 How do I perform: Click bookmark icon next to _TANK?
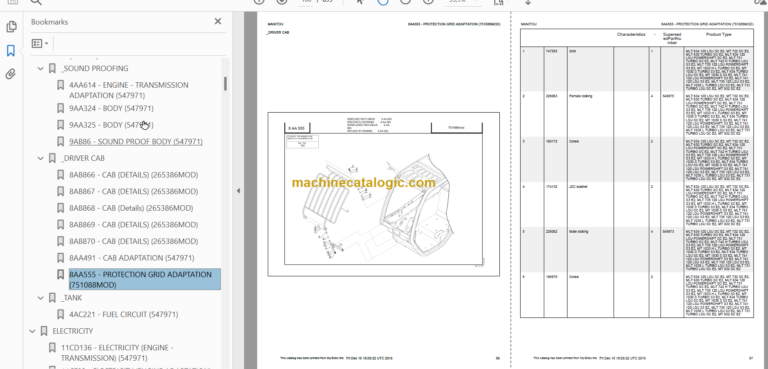(x=52, y=298)
